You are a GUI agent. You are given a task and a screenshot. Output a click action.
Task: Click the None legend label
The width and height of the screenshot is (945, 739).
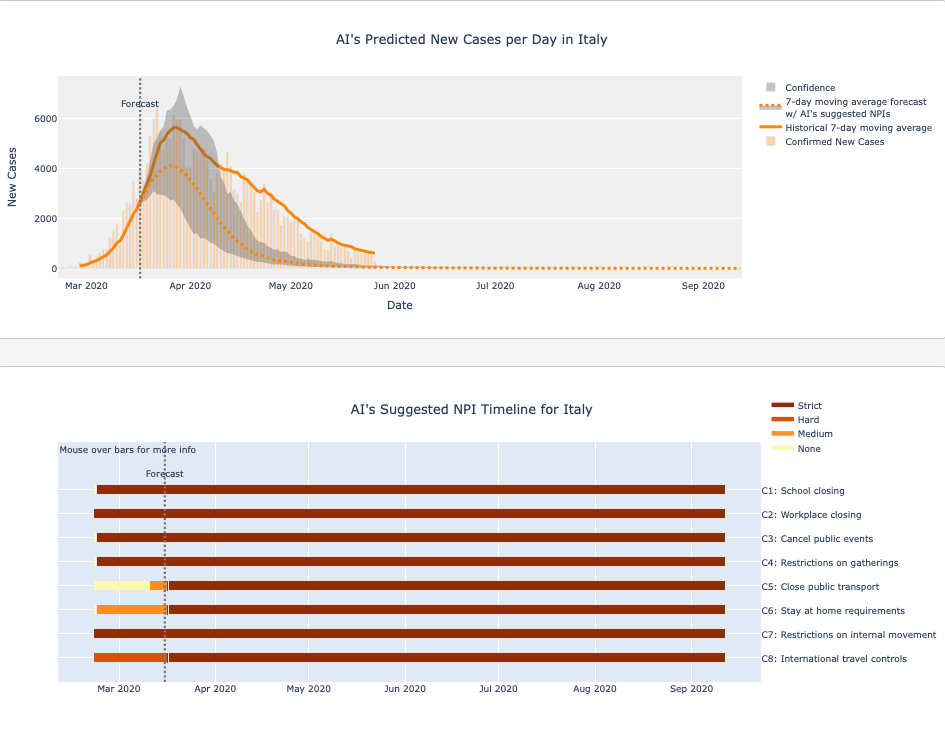(x=808, y=449)
